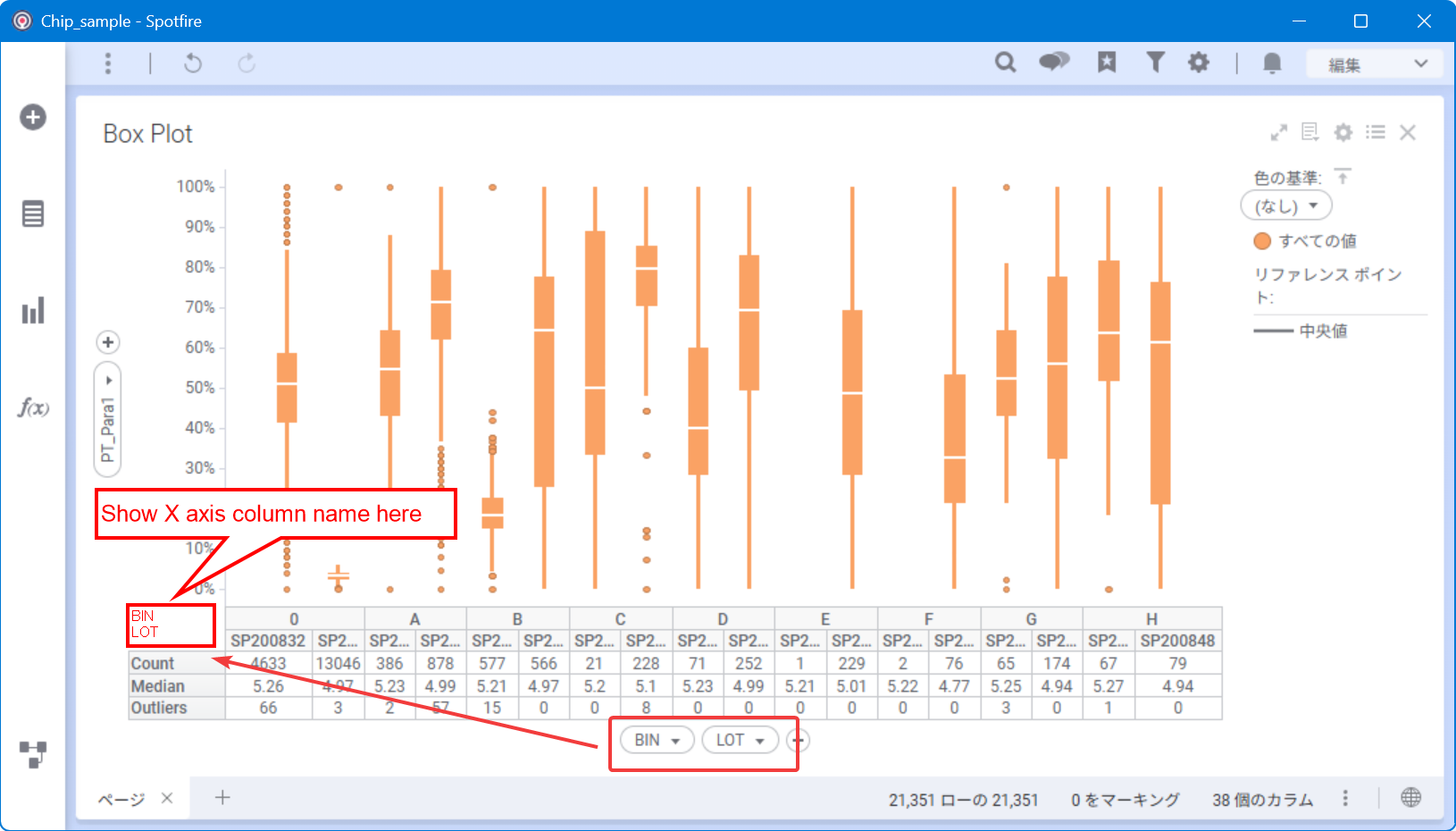Viewport: 1456px width, 831px height.
Task: Open the data canvas icon in sidebar
Action: [33, 755]
